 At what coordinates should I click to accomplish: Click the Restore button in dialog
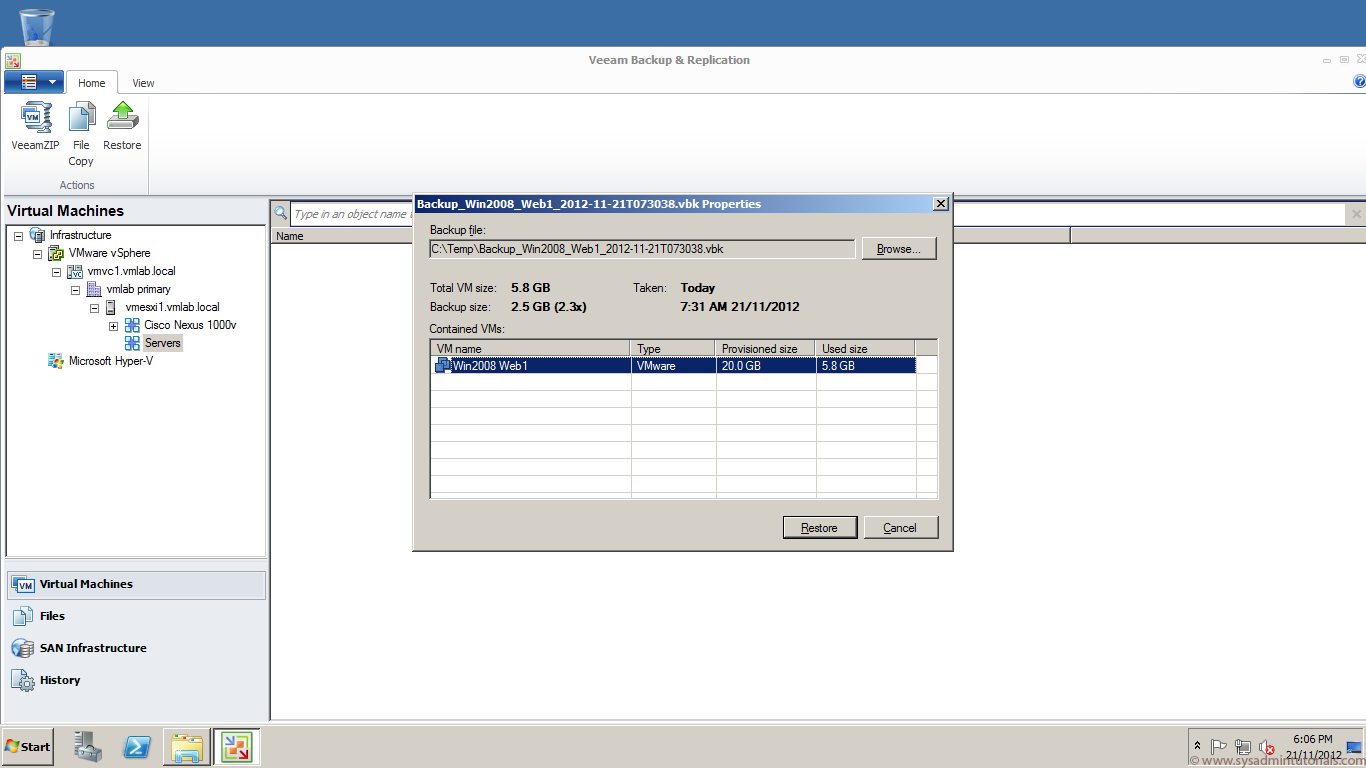click(x=819, y=527)
